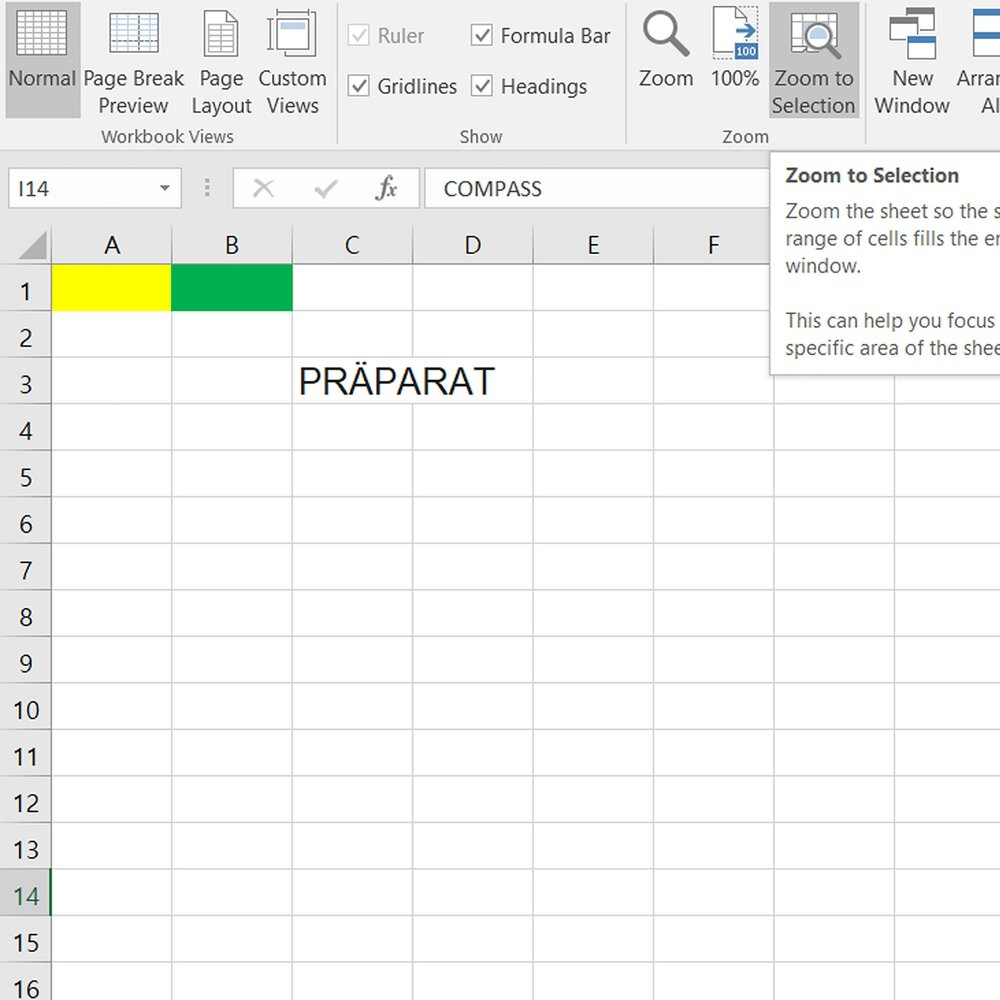Disable the Headings checkbox
This screenshot has height=1000, width=1000.
[x=482, y=87]
